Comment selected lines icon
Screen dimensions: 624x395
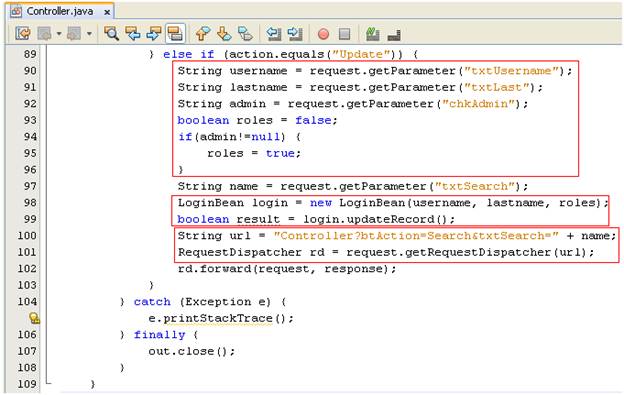coord(372,33)
